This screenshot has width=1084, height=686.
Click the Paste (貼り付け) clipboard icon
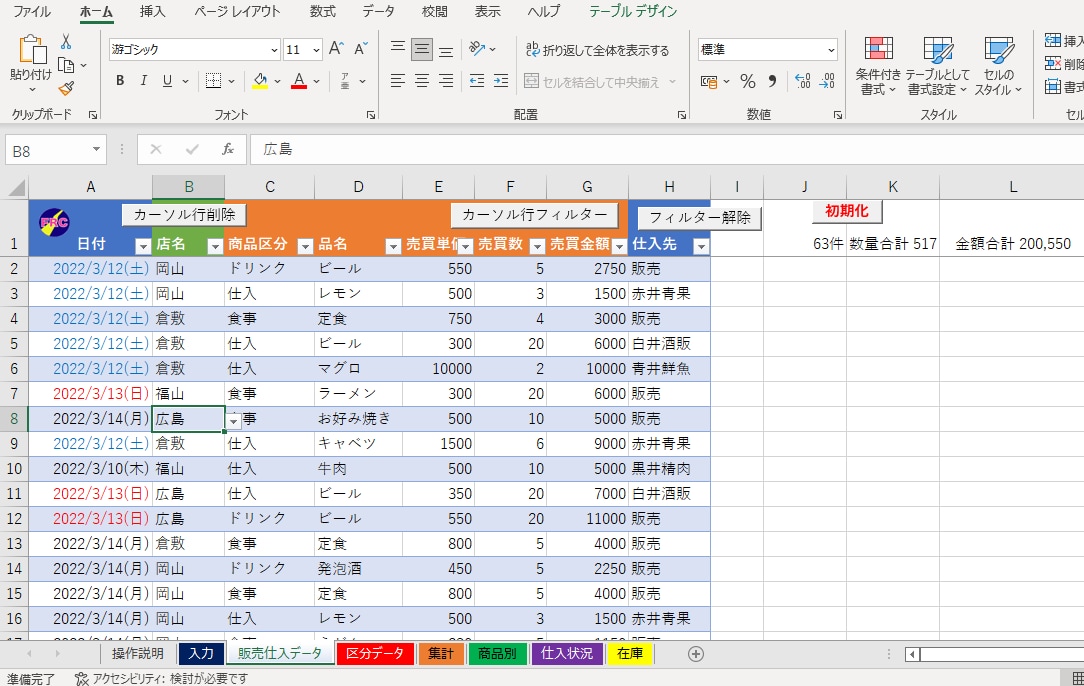coord(32,50)
